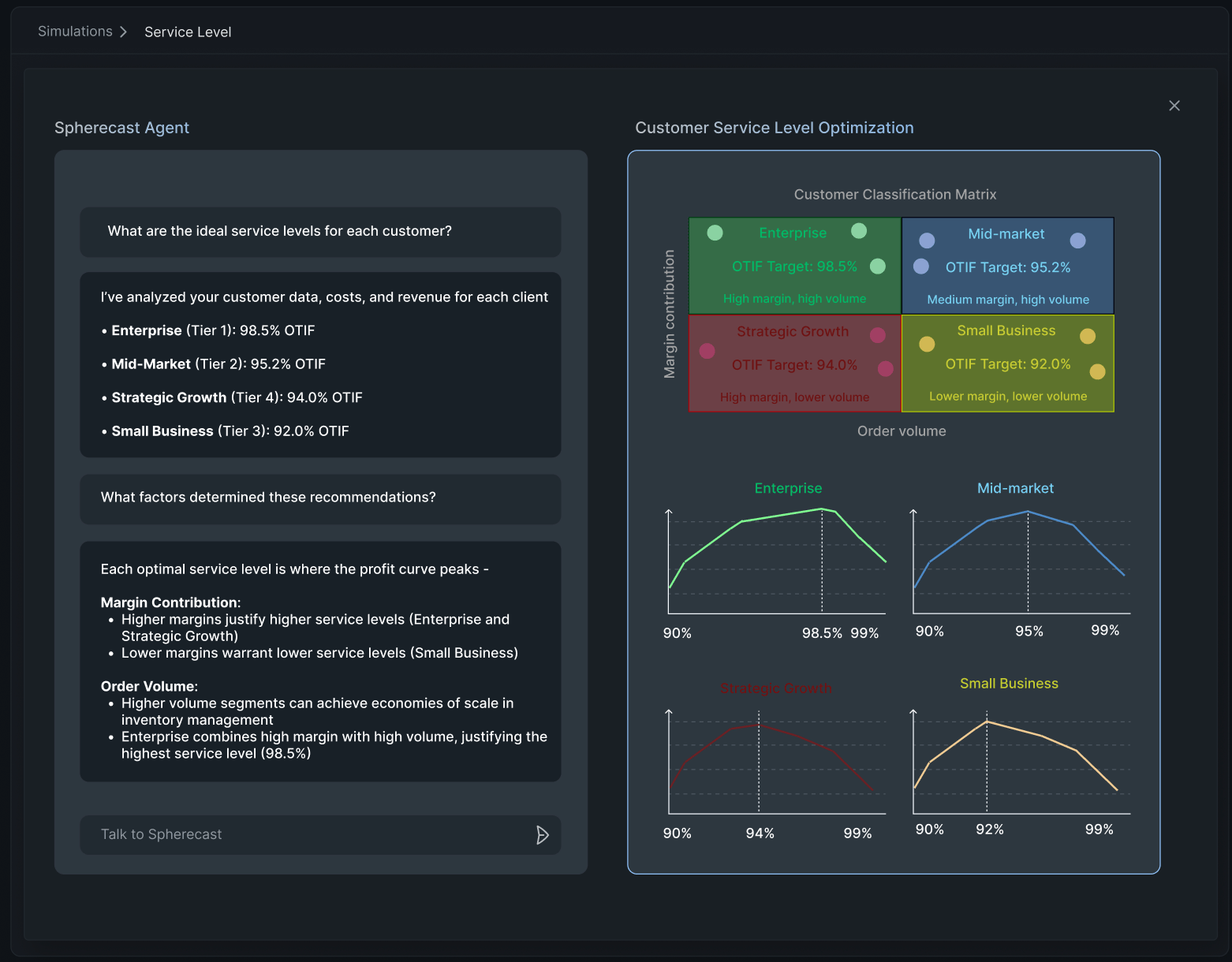Click the 98.5% label on the Enterprise chart axis

[x=822, y=633]
